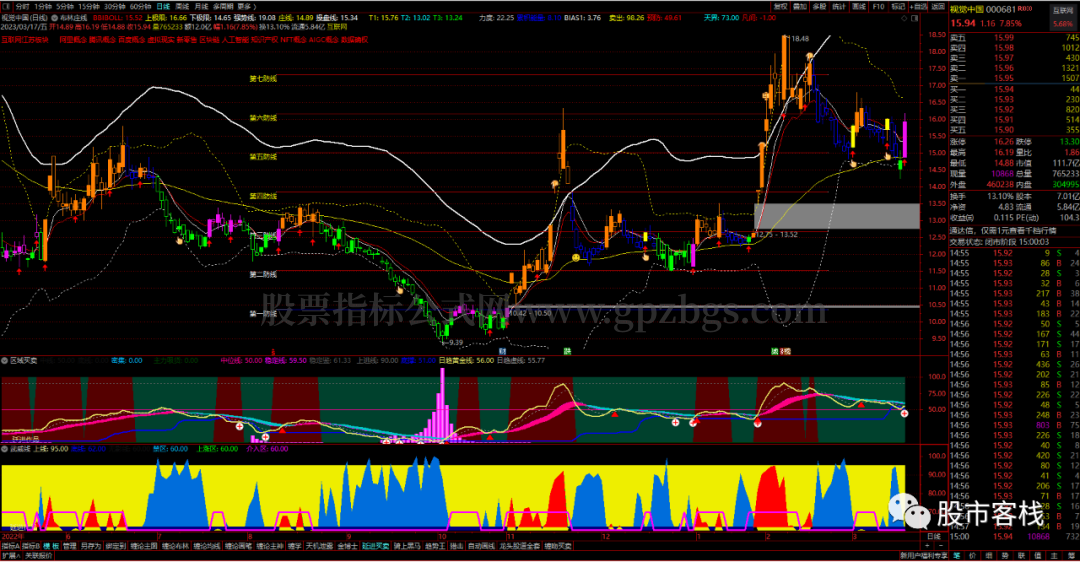Image resolution: width=1080 pixels, height=562 pixels.
Task: Expand the 更多 periods dropdown
Action: (244, 5)
